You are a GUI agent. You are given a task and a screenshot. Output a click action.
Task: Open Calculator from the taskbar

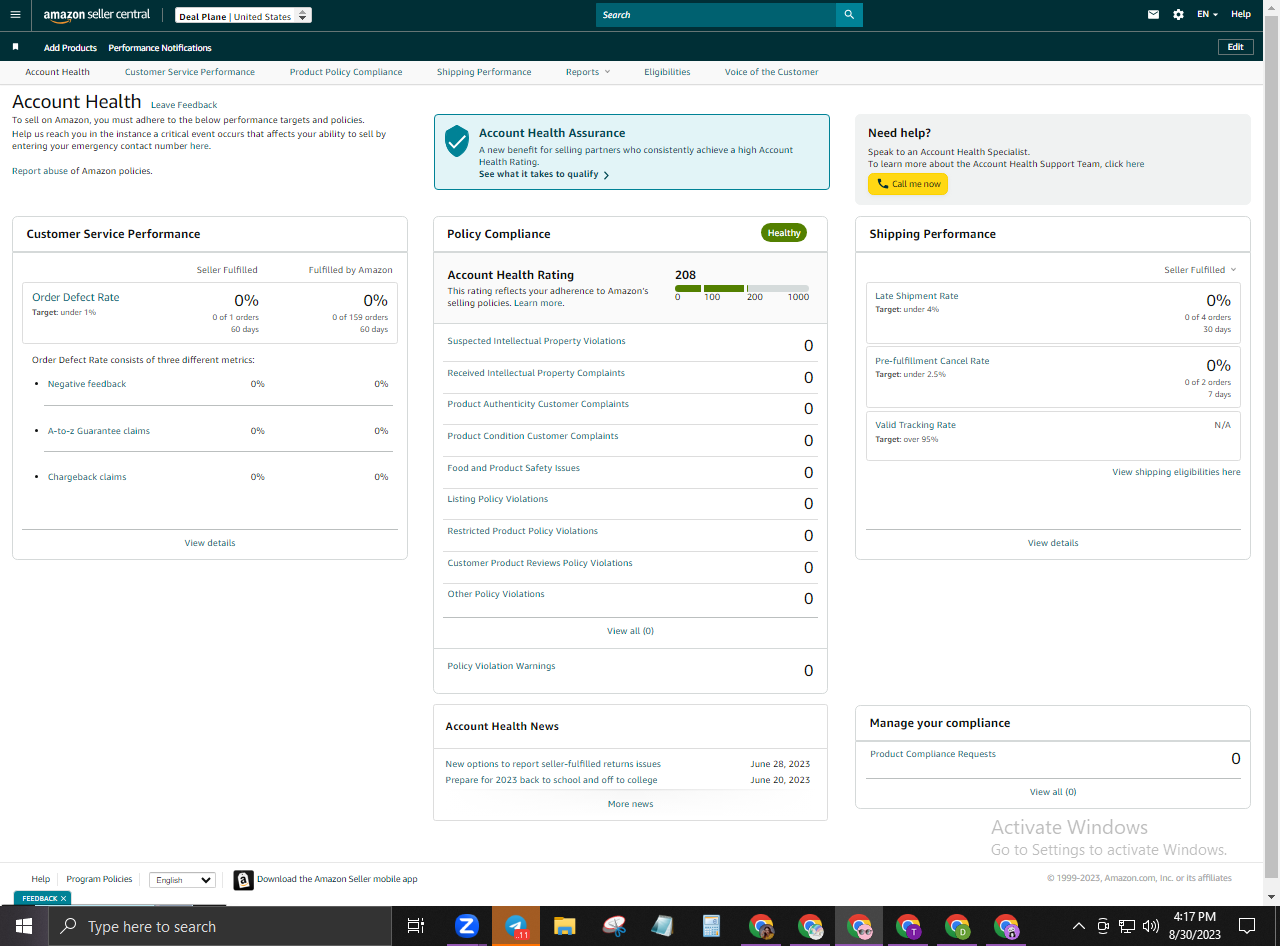[x=712, y=926]
